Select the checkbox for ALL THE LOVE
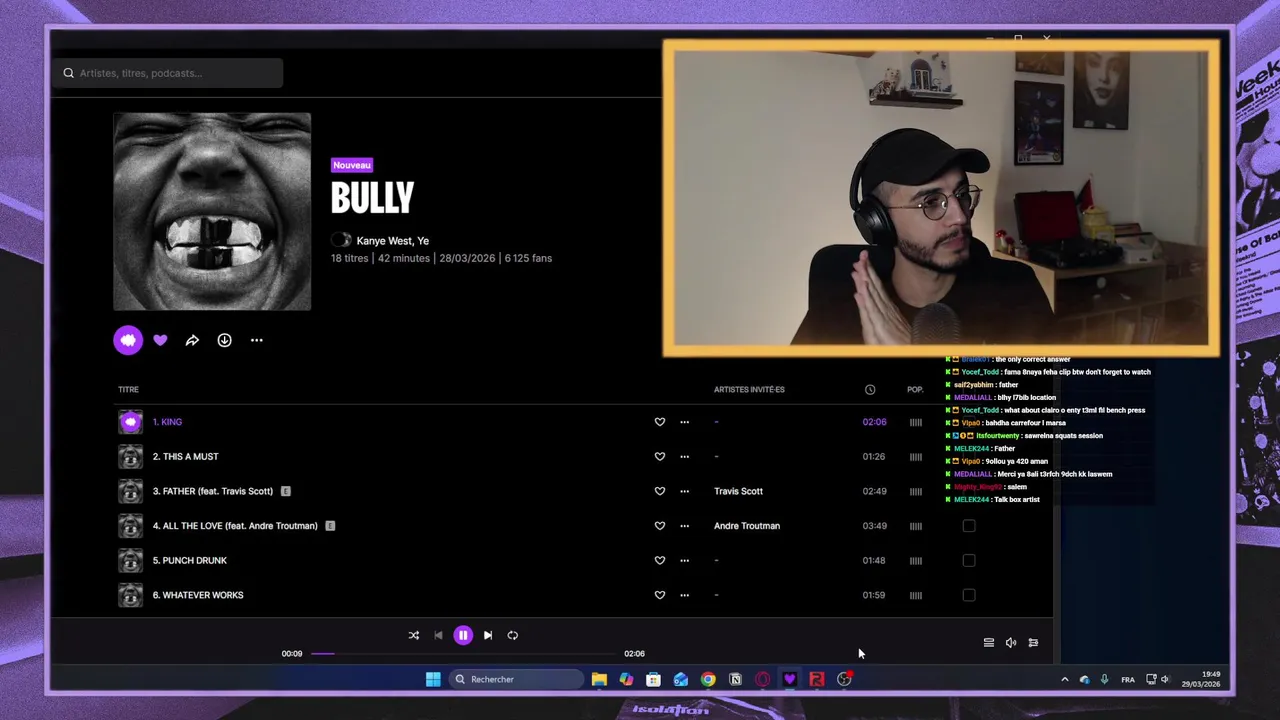1280x720 pixels. pos(969,526)
